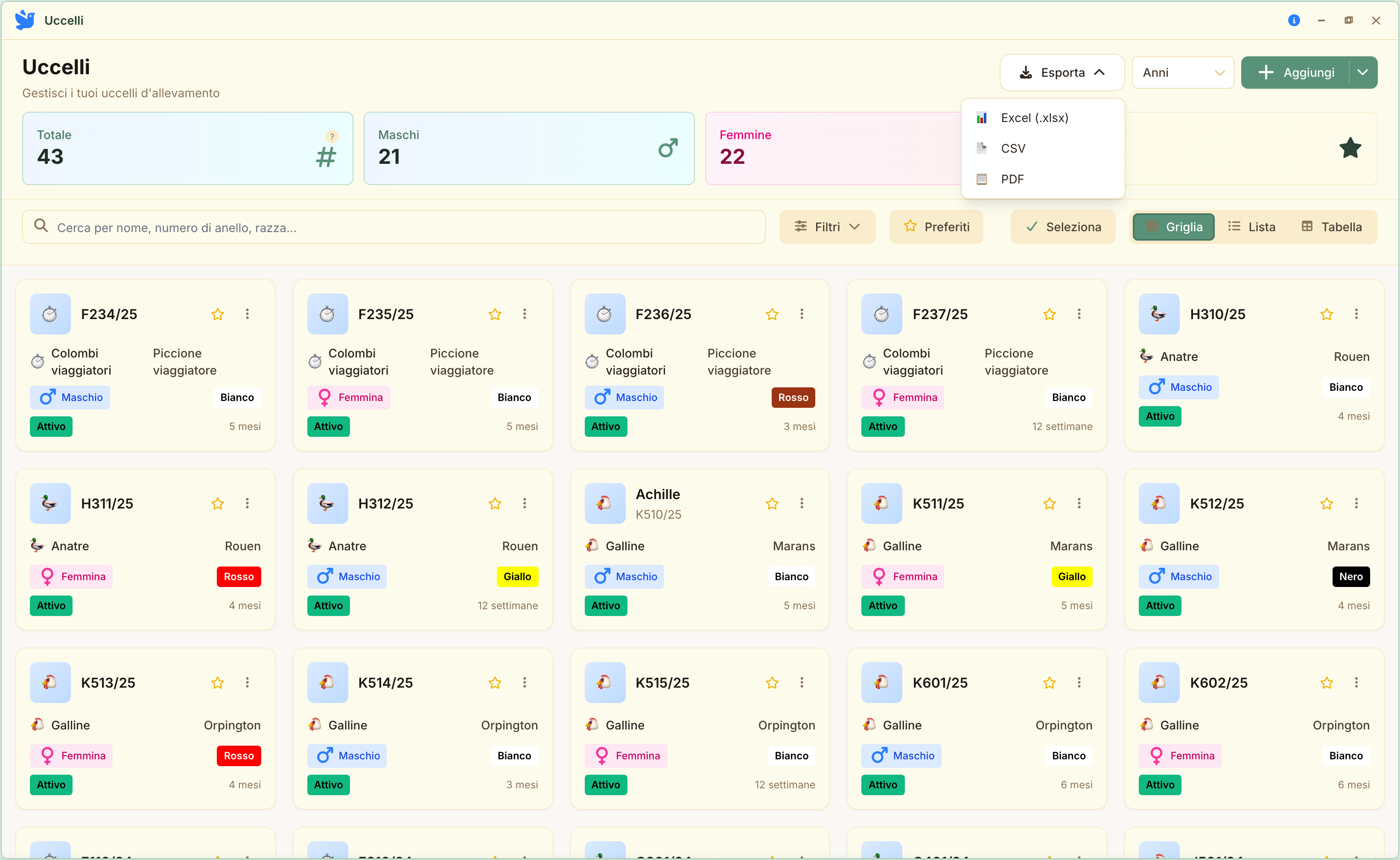This screenshot has width=1400, height=860.
Task: Click the black star favorites card icon
Action: [x=1350, y=148]
